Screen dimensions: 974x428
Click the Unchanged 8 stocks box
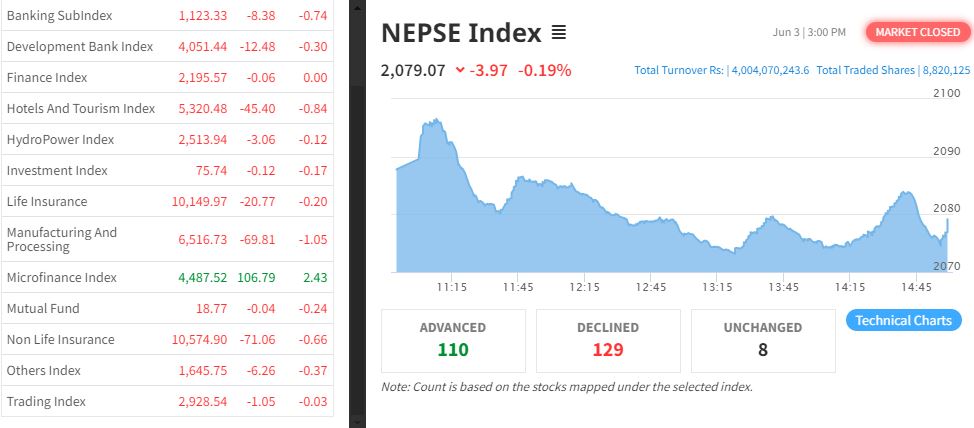tap(763, 340)
